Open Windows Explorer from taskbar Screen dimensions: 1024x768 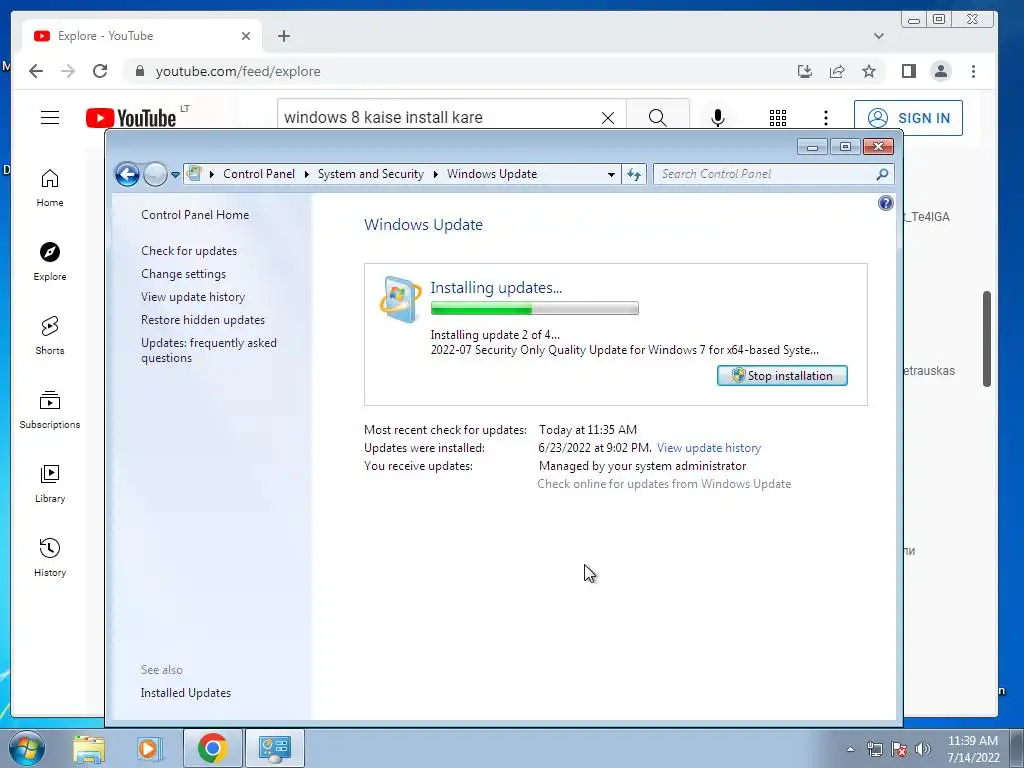[x=89, y=748]
